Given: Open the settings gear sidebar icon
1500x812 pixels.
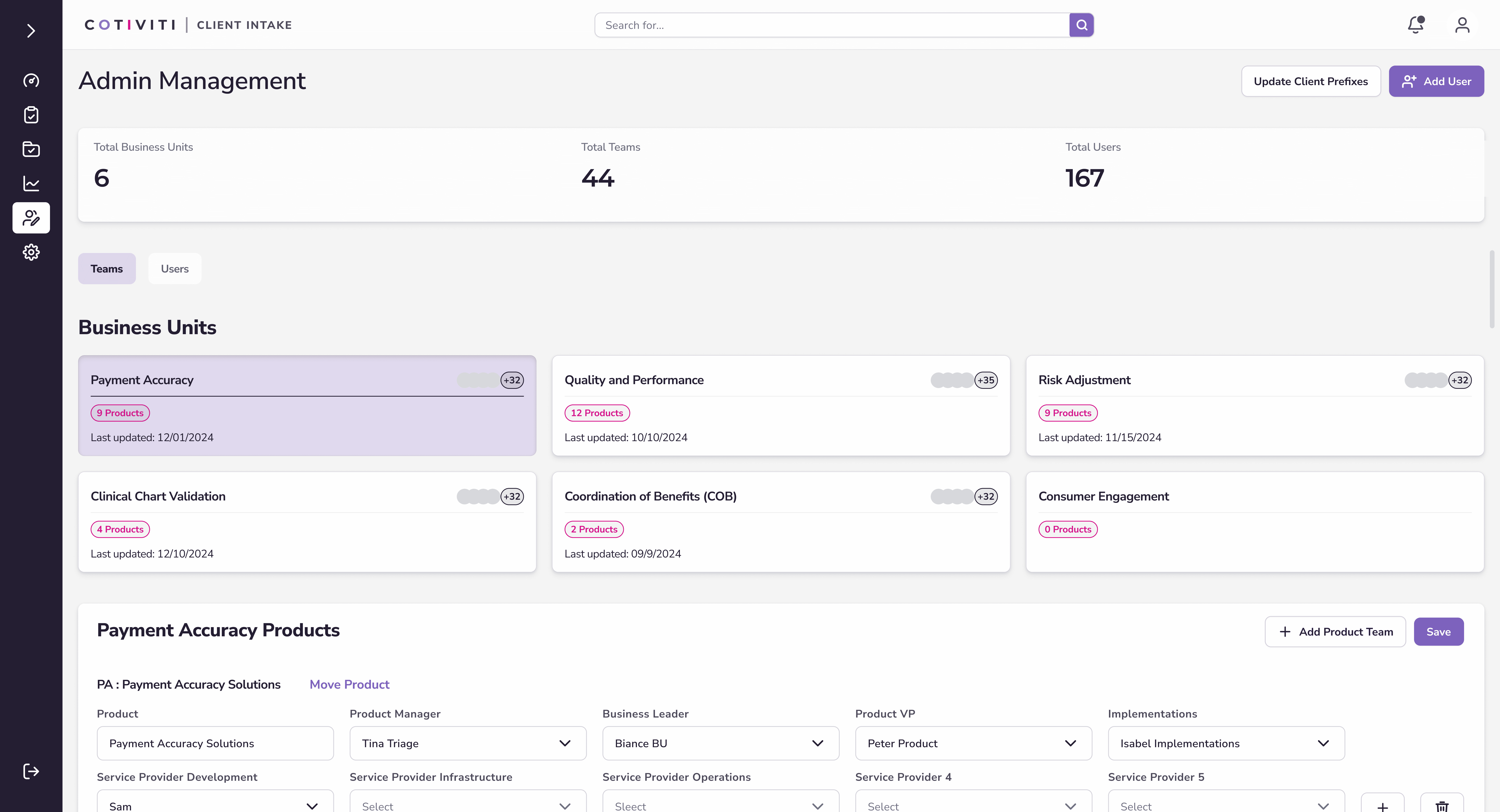Looking at the screenshot, I should tap(31, 252).
